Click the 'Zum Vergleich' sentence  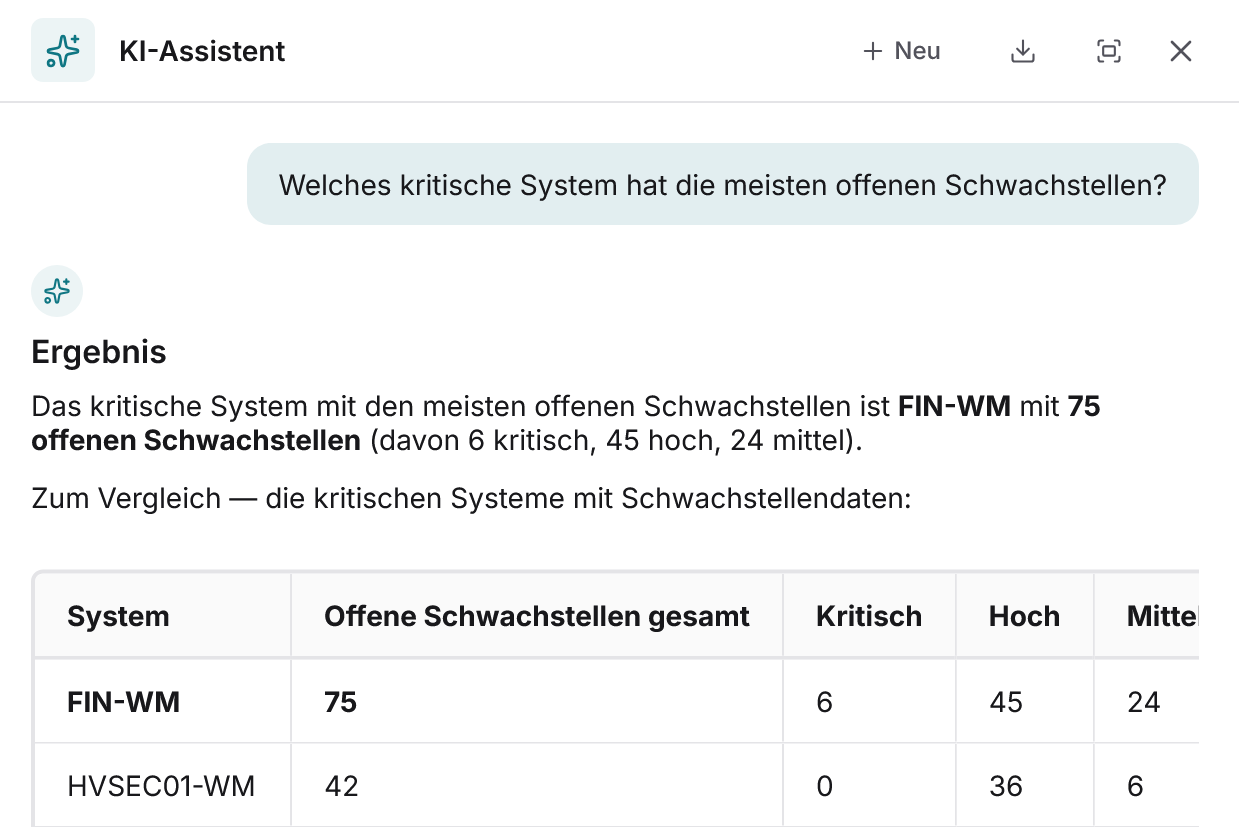coord(471,498)
